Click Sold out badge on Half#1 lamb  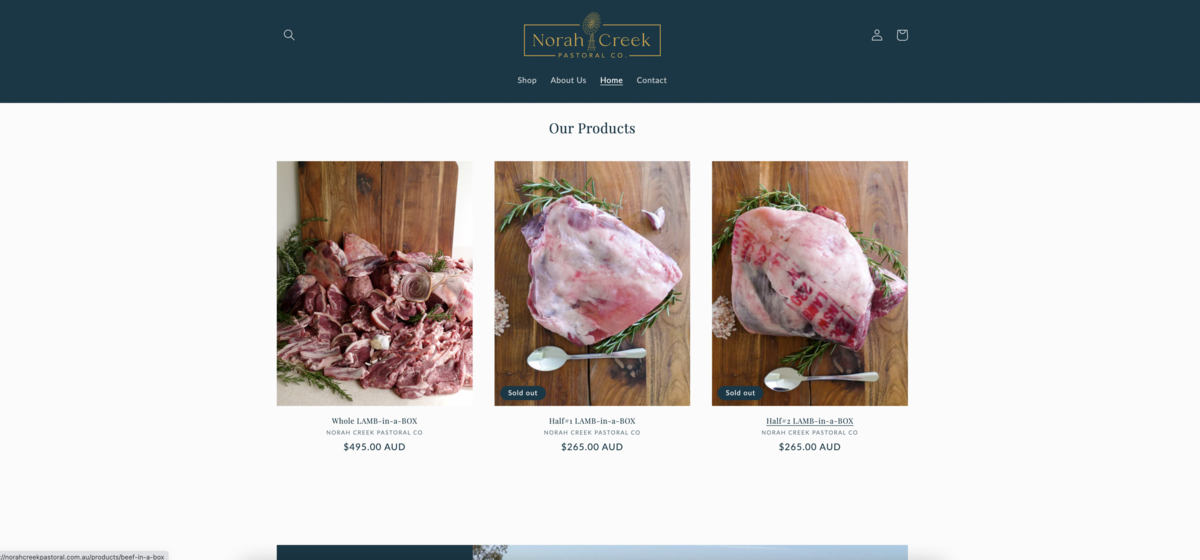522,393
